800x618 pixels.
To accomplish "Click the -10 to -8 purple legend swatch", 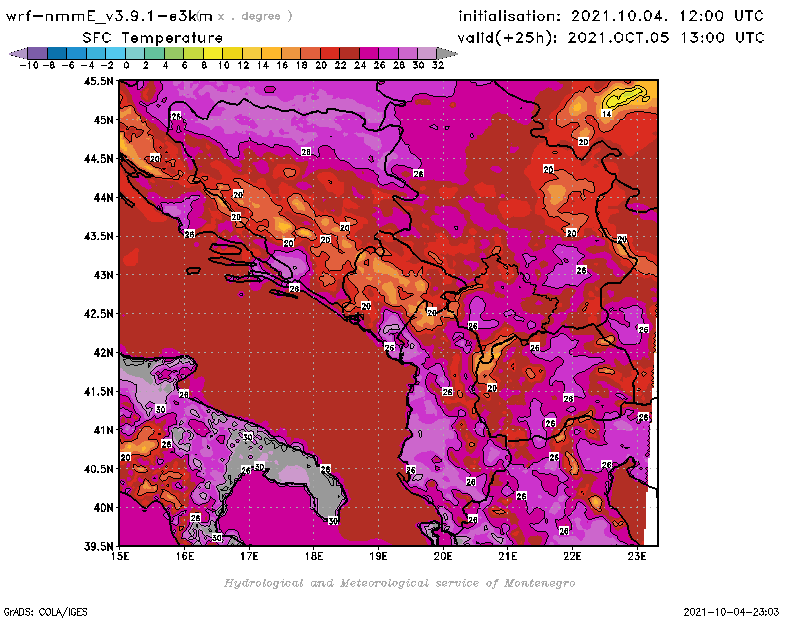I will tap(37, 53).
